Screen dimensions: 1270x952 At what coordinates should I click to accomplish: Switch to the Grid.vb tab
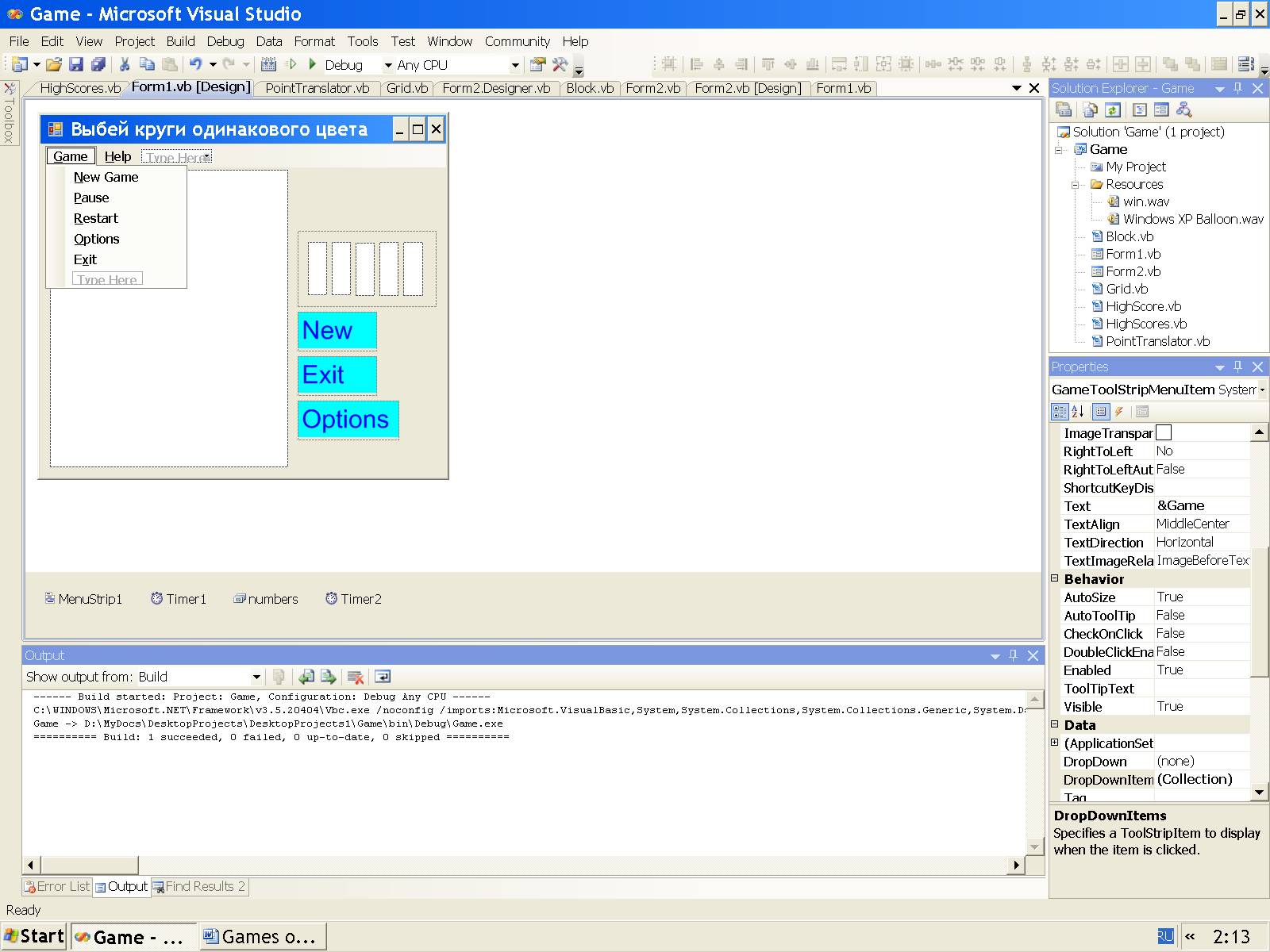406,88
